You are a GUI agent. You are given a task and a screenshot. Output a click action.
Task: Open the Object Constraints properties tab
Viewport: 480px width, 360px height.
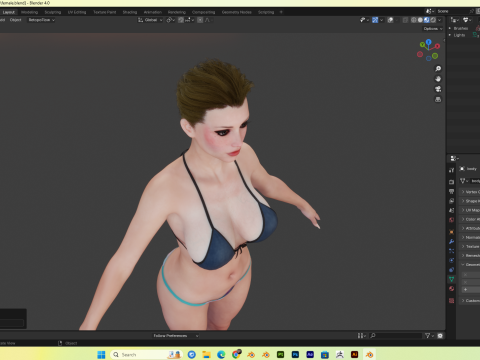point(452,270)
